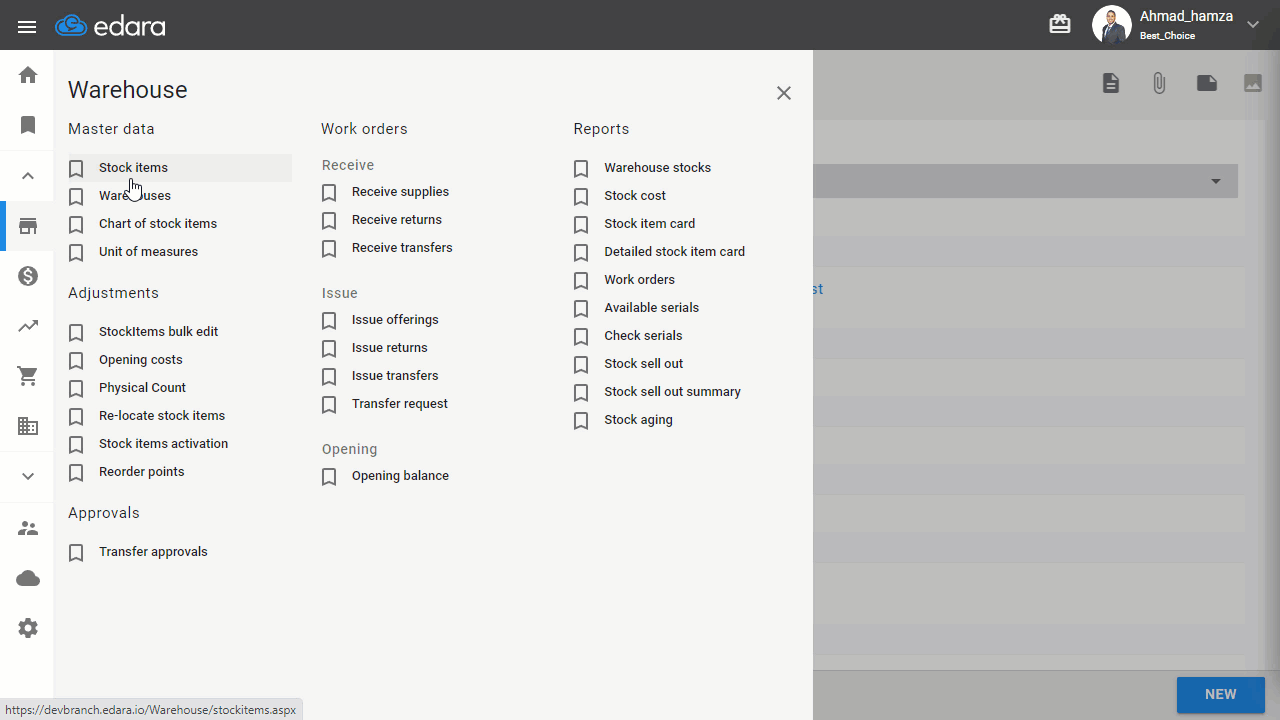Open the hamburger main menu
The width and height of the screenshot is (1280, 720).
pos(27,27)
